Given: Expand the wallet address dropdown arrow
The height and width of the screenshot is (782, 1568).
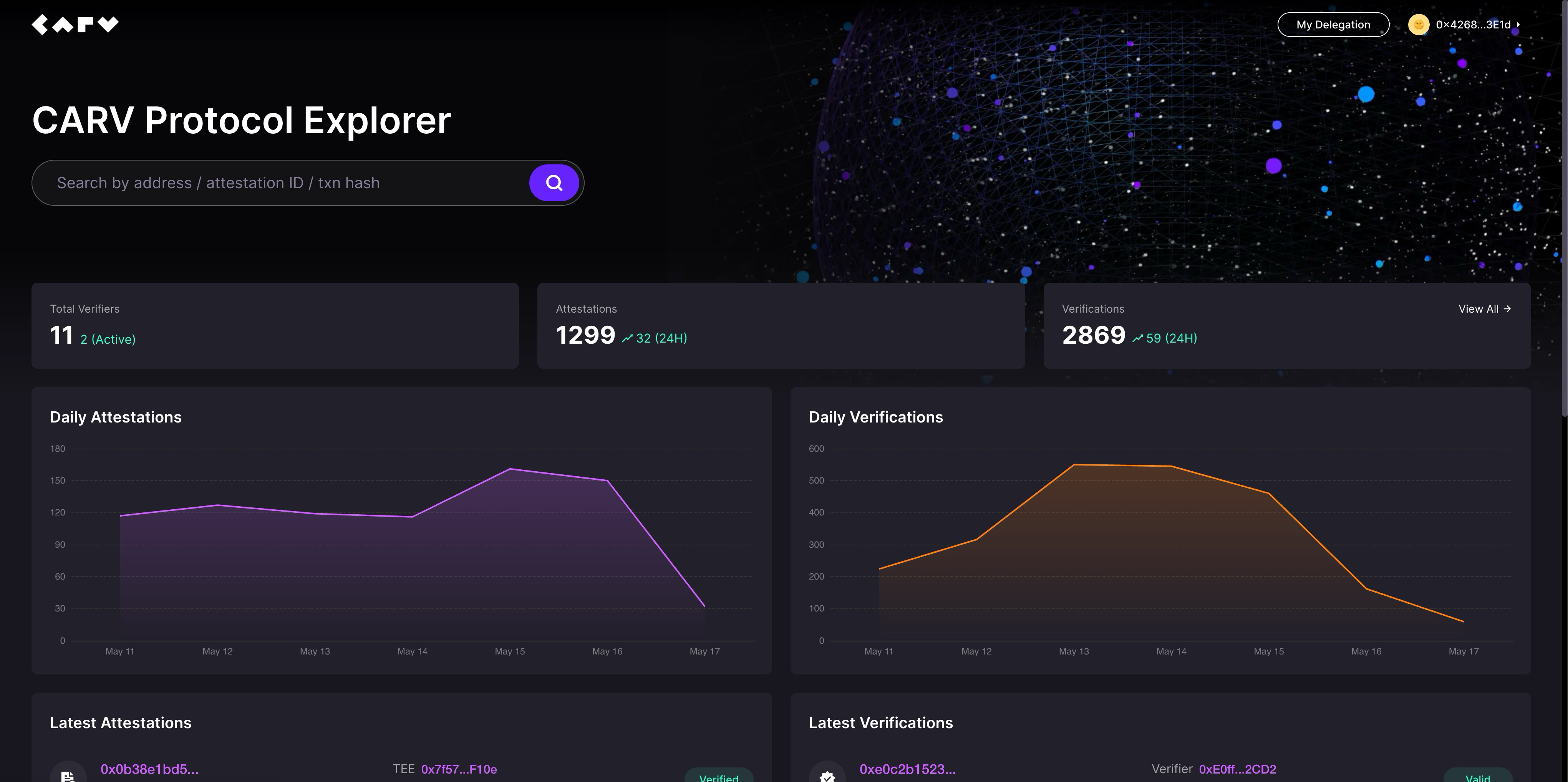Looking at the screenshot, I should 1519,25.
